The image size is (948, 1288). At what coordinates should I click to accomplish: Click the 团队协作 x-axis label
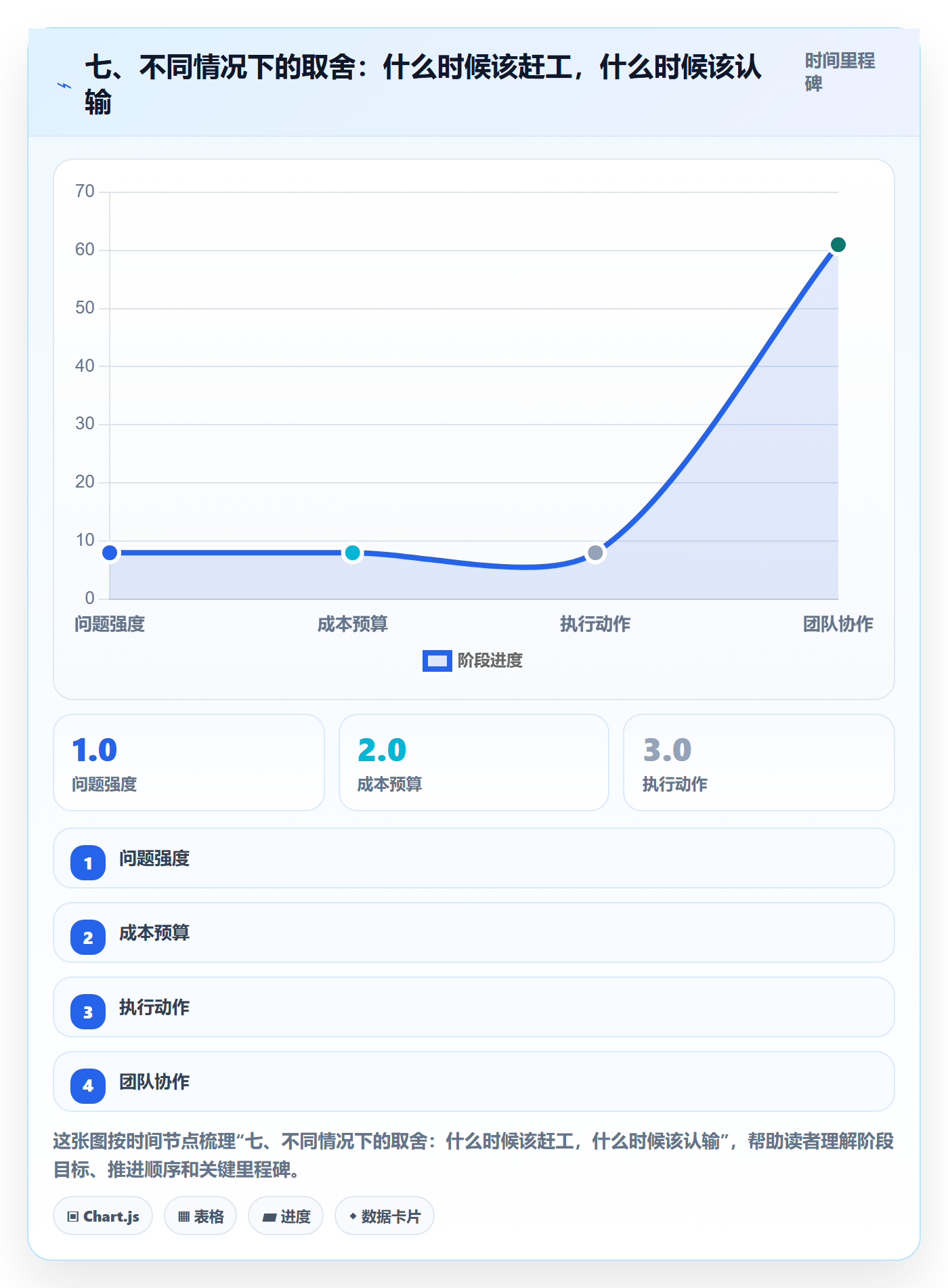[x=838, y=624]
